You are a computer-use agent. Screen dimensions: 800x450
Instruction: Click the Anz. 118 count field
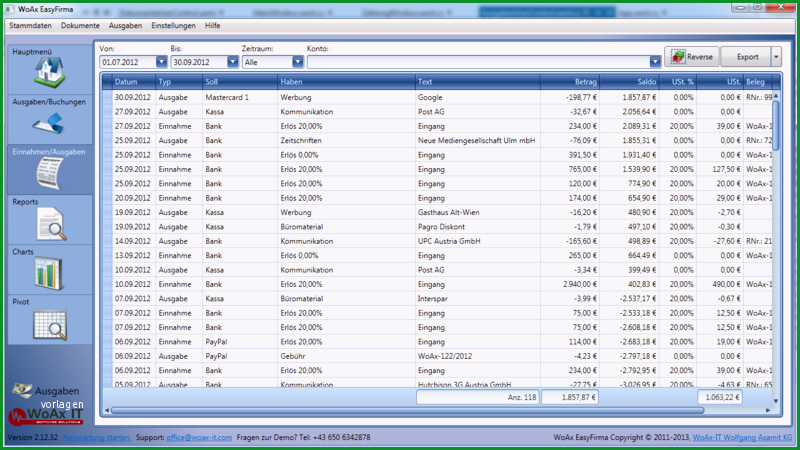click(478, 397)
